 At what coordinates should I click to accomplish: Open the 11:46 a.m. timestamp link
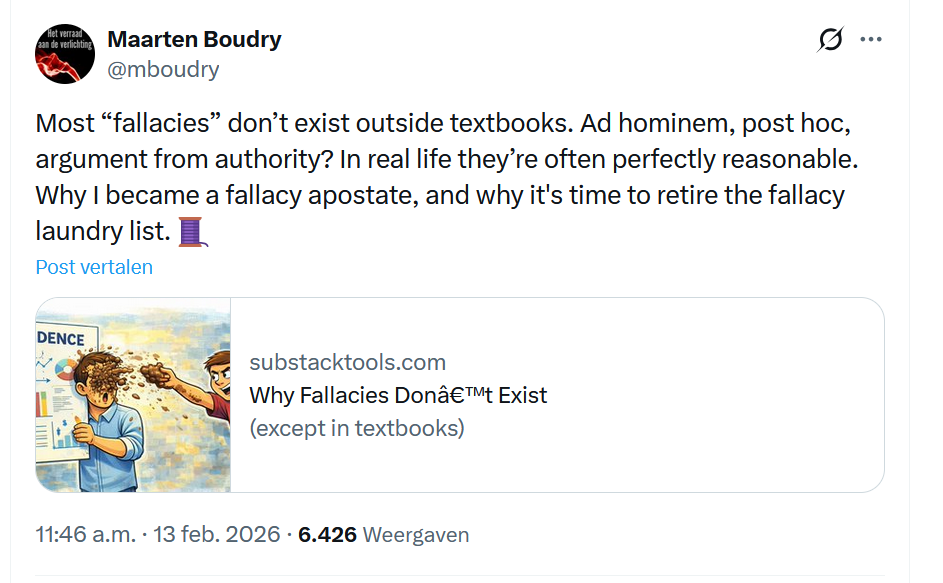tap(85, 535)
